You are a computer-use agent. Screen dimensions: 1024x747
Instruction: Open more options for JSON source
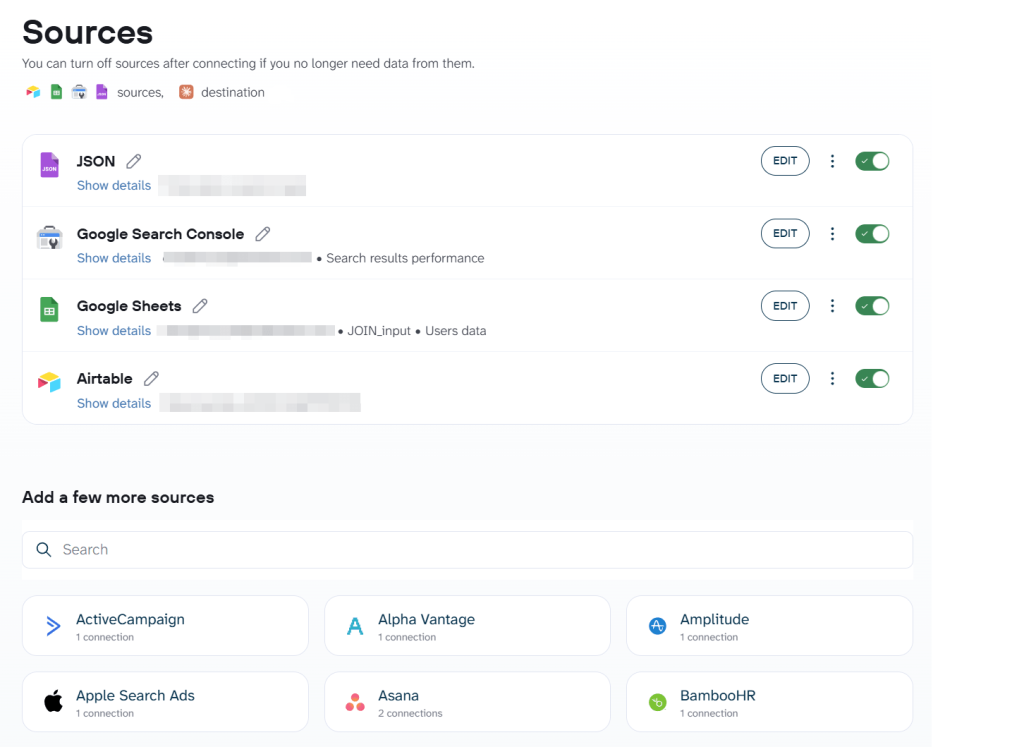832,161
